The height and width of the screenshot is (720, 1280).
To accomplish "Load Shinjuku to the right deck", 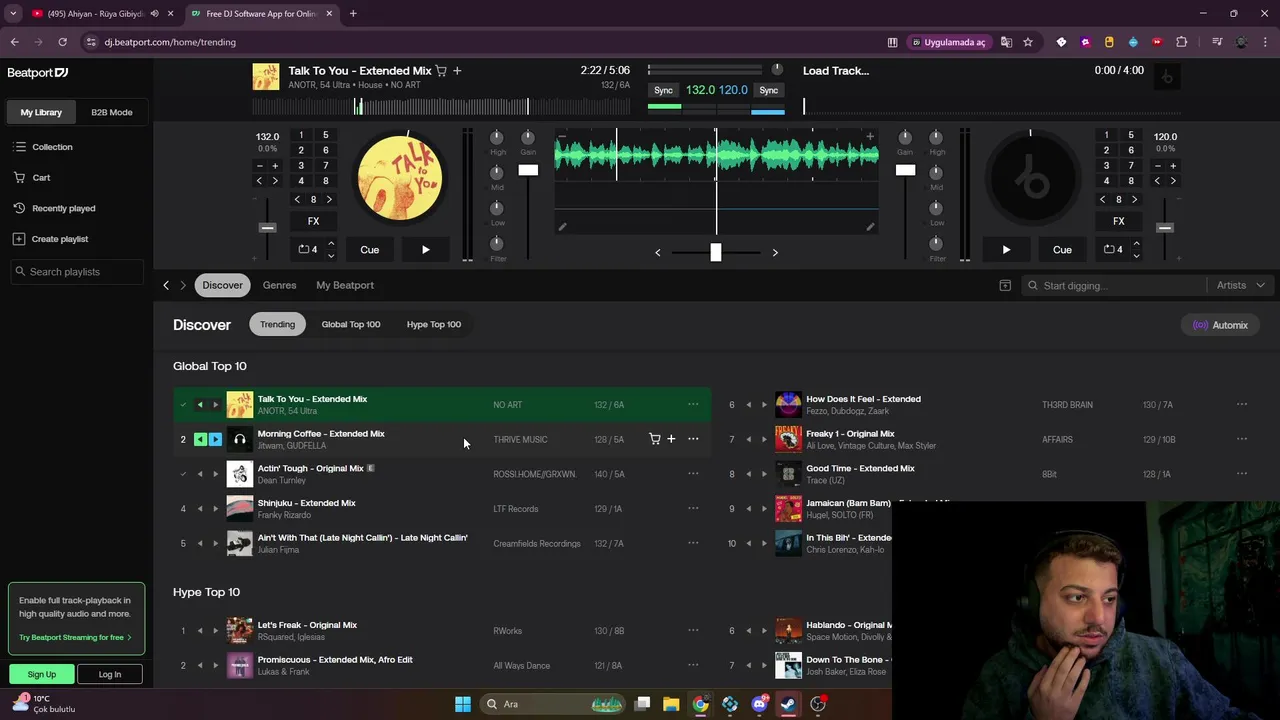I will click(215, 509).
